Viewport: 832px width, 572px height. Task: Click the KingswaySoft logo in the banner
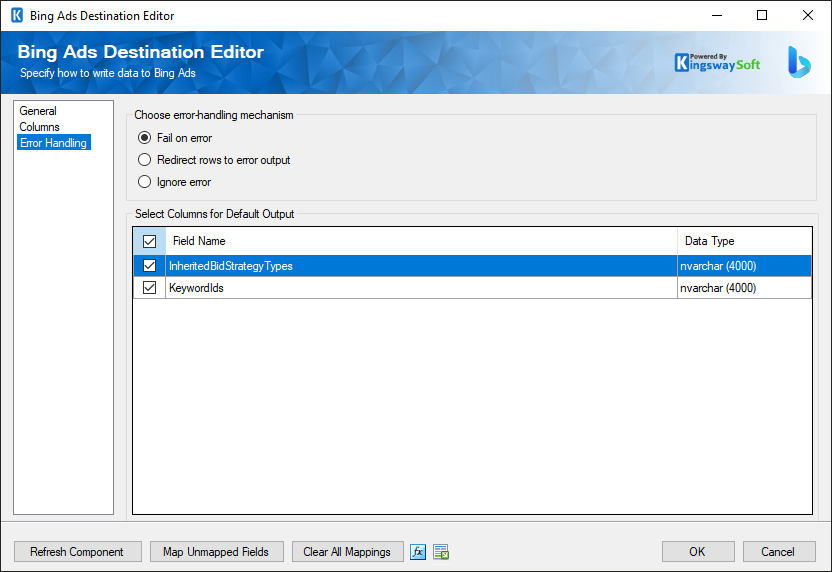point(717,63)
